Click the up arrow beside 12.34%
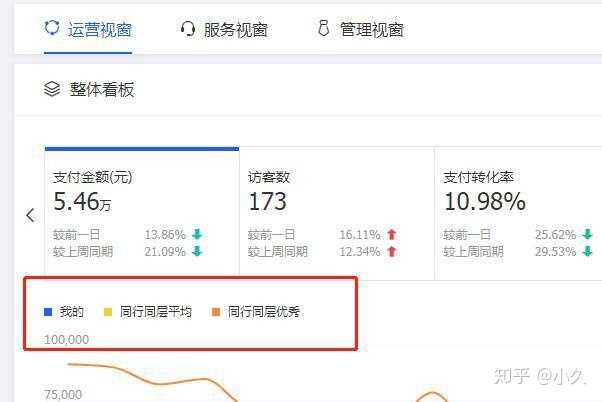This screenshot has width=602, height=402. point(392,251)
